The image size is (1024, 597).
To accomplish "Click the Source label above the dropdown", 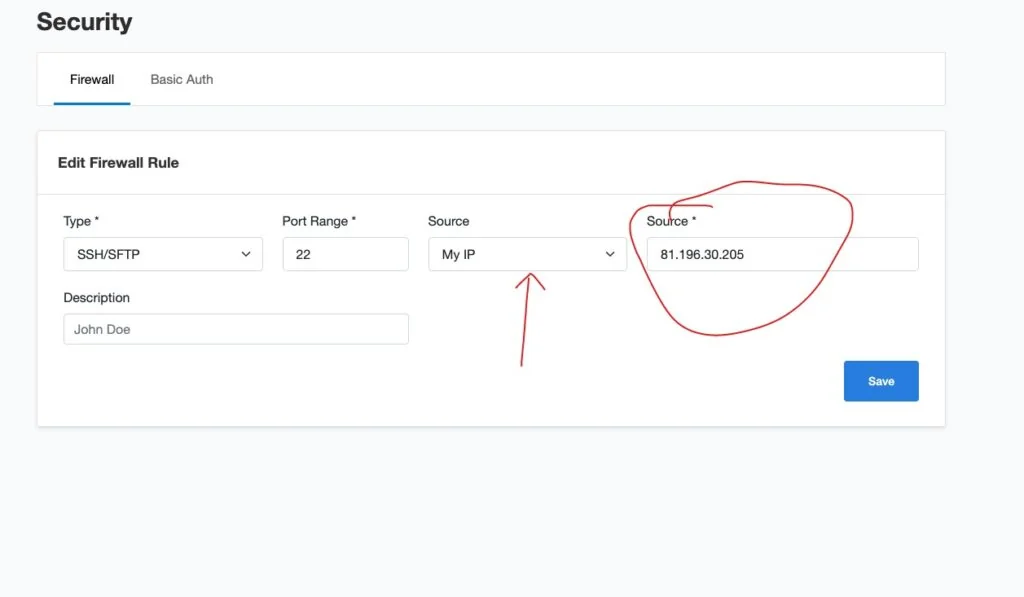I will point(448,221).
